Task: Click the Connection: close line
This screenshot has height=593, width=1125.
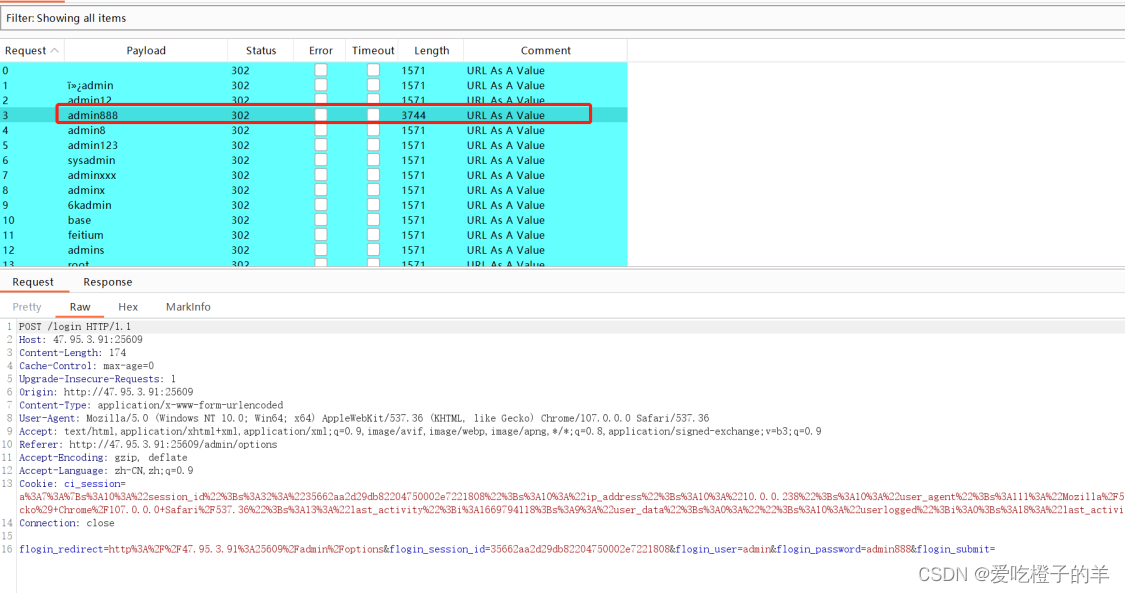Action: click(x=67, y=523)
